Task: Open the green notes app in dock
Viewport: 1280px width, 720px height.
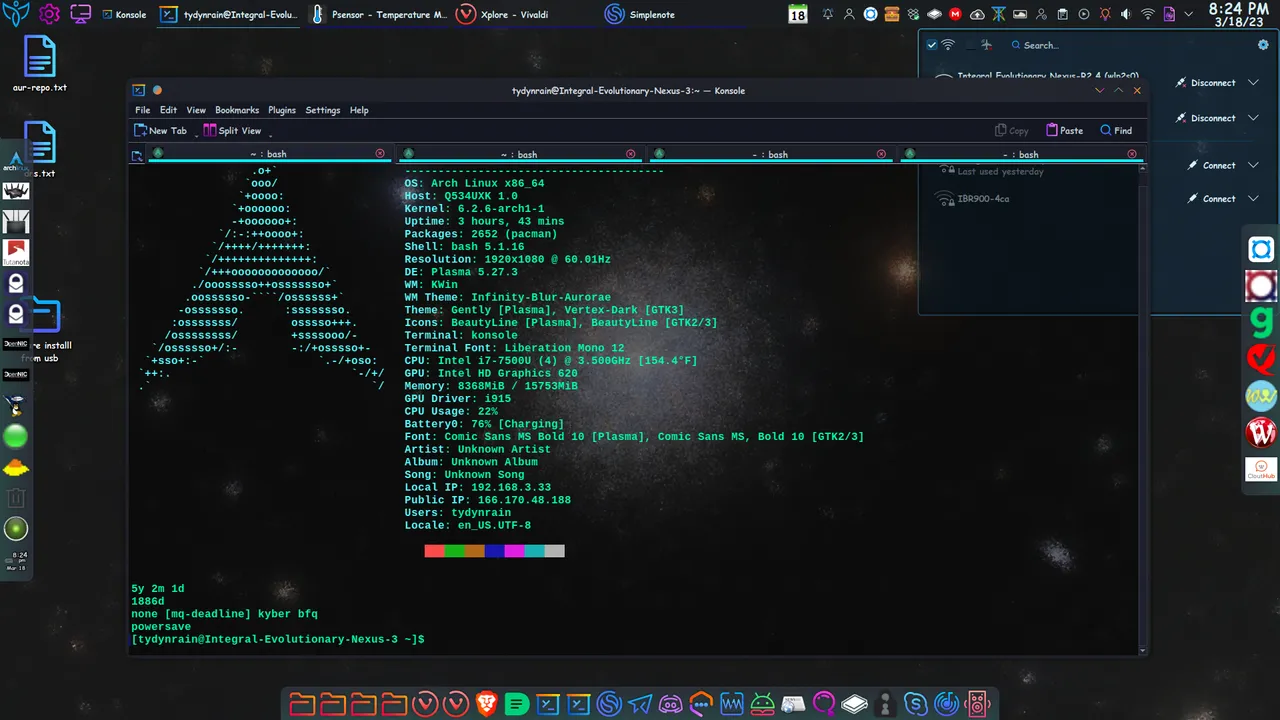Action: [517, 704]
